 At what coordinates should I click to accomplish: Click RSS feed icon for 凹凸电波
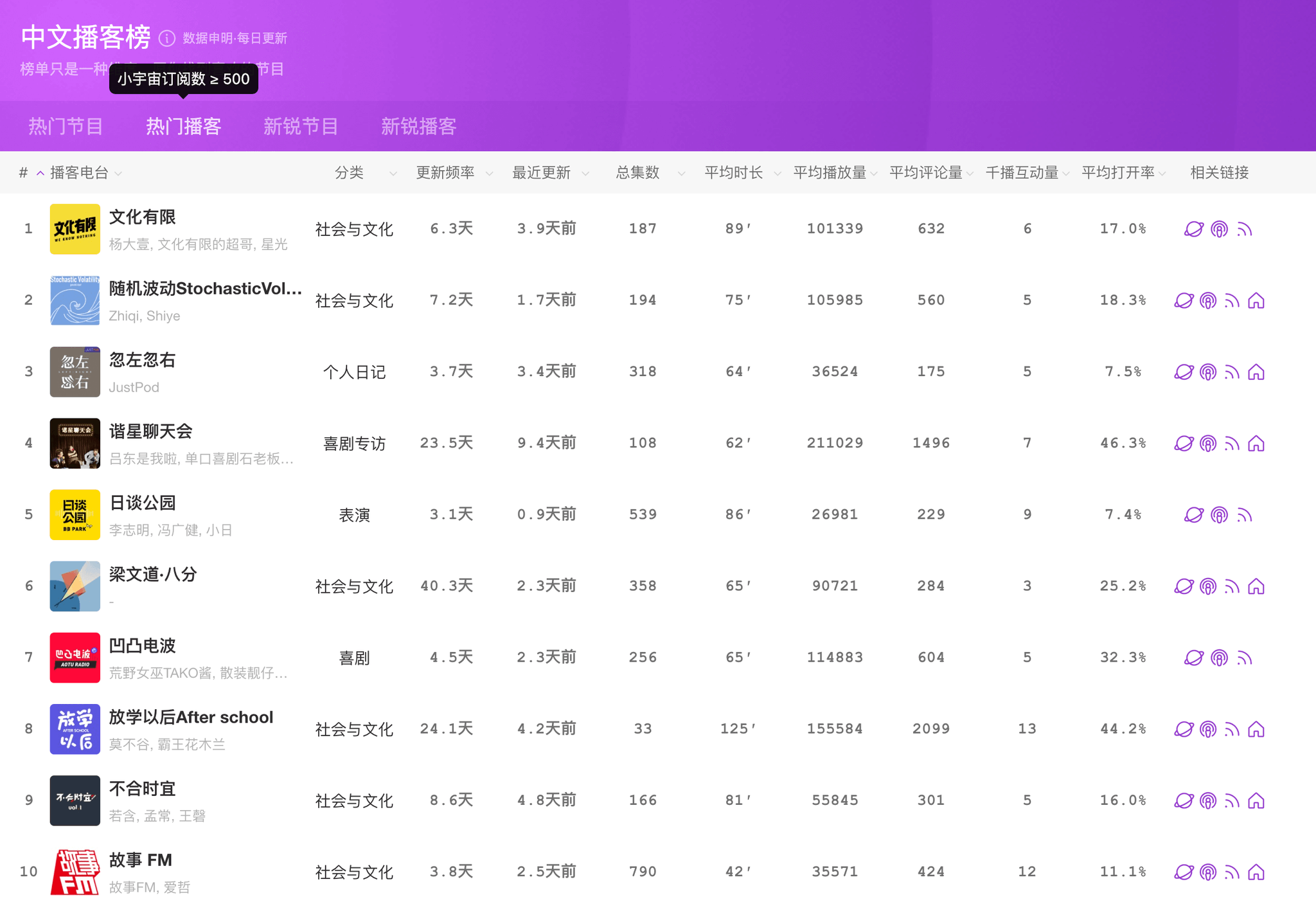pyautogui.click(x=1245, y=658)
